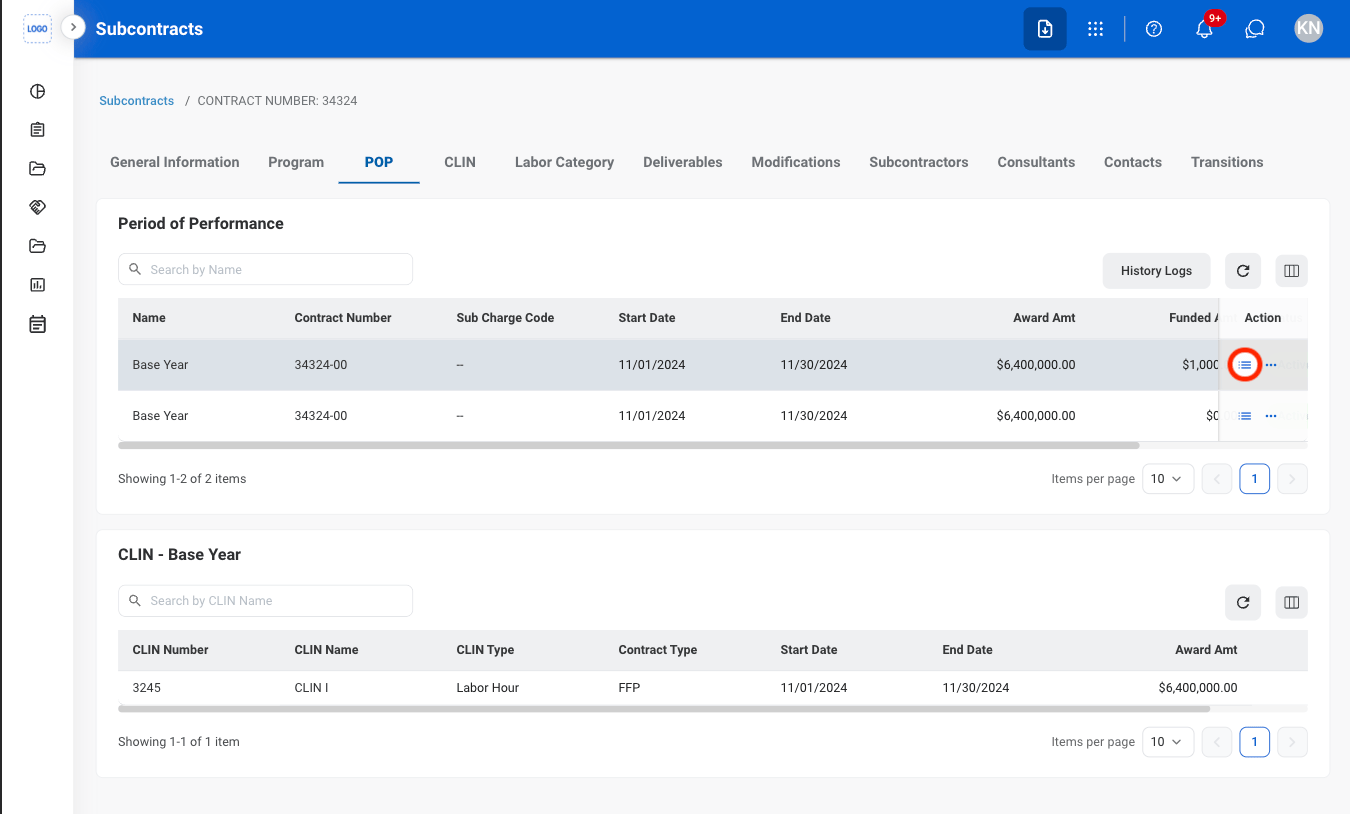The height and width of the screenshot is (814, 1350).
Task: Open the help question mark icon
Action: click(x=1154, y=29)
